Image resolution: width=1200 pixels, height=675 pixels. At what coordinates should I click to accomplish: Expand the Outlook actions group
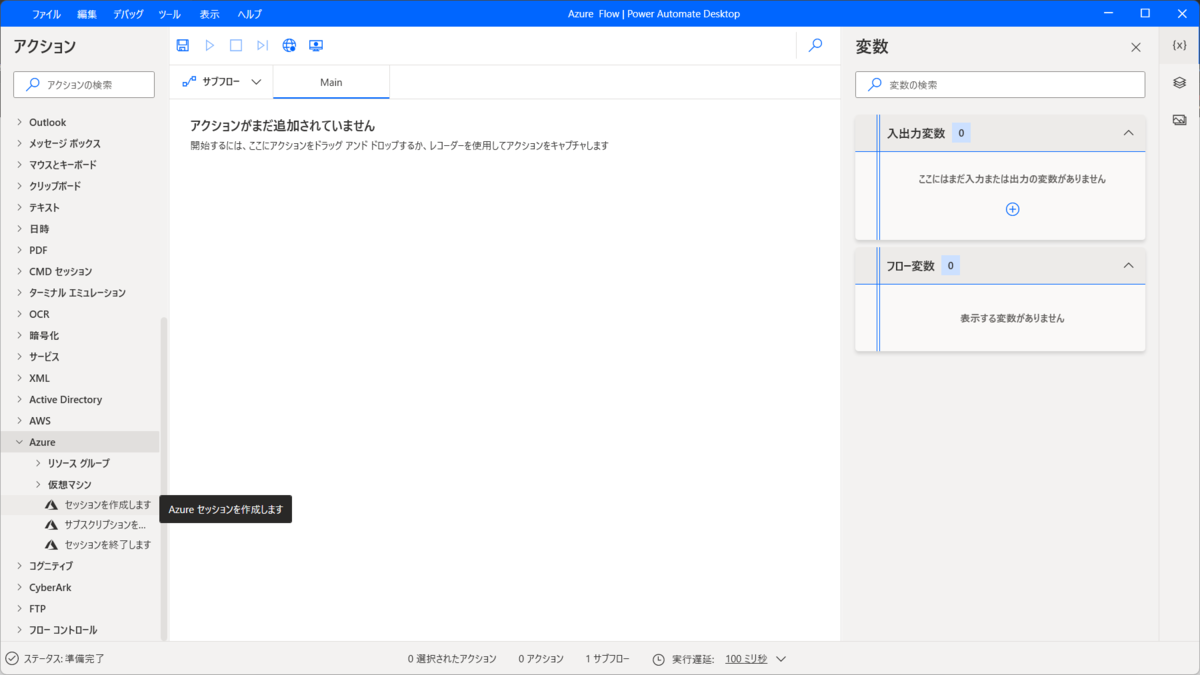pos(19,123)
